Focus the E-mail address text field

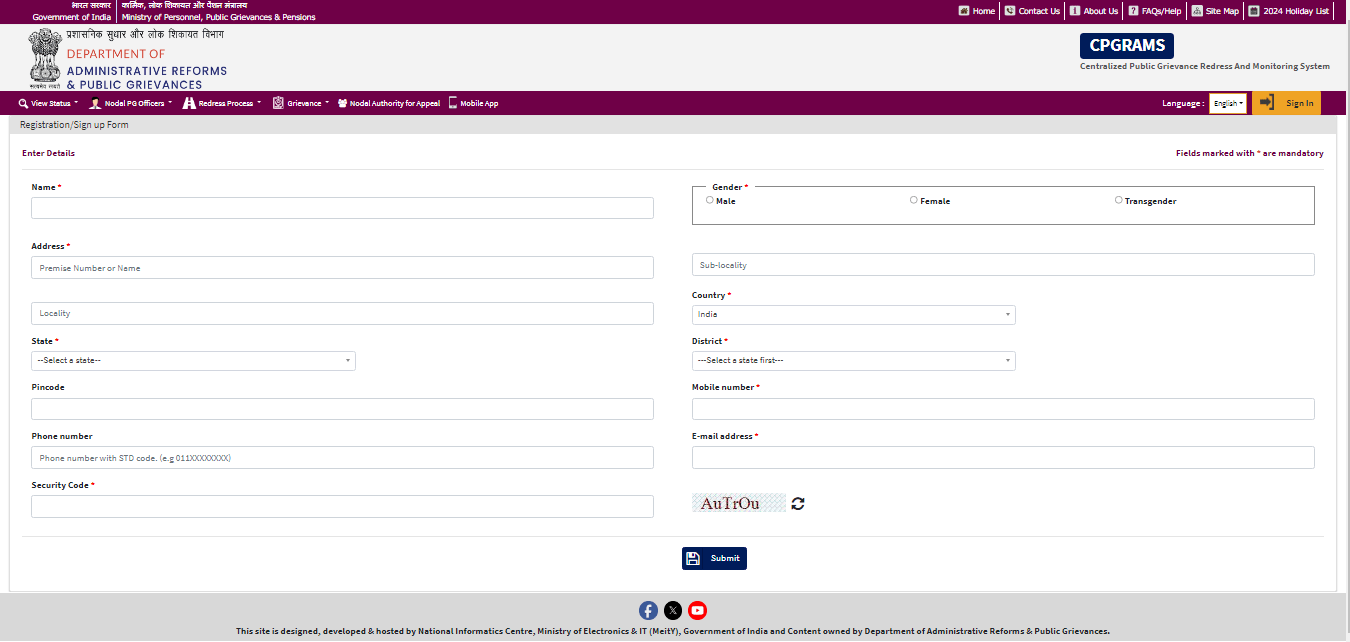coord(1003,457)
